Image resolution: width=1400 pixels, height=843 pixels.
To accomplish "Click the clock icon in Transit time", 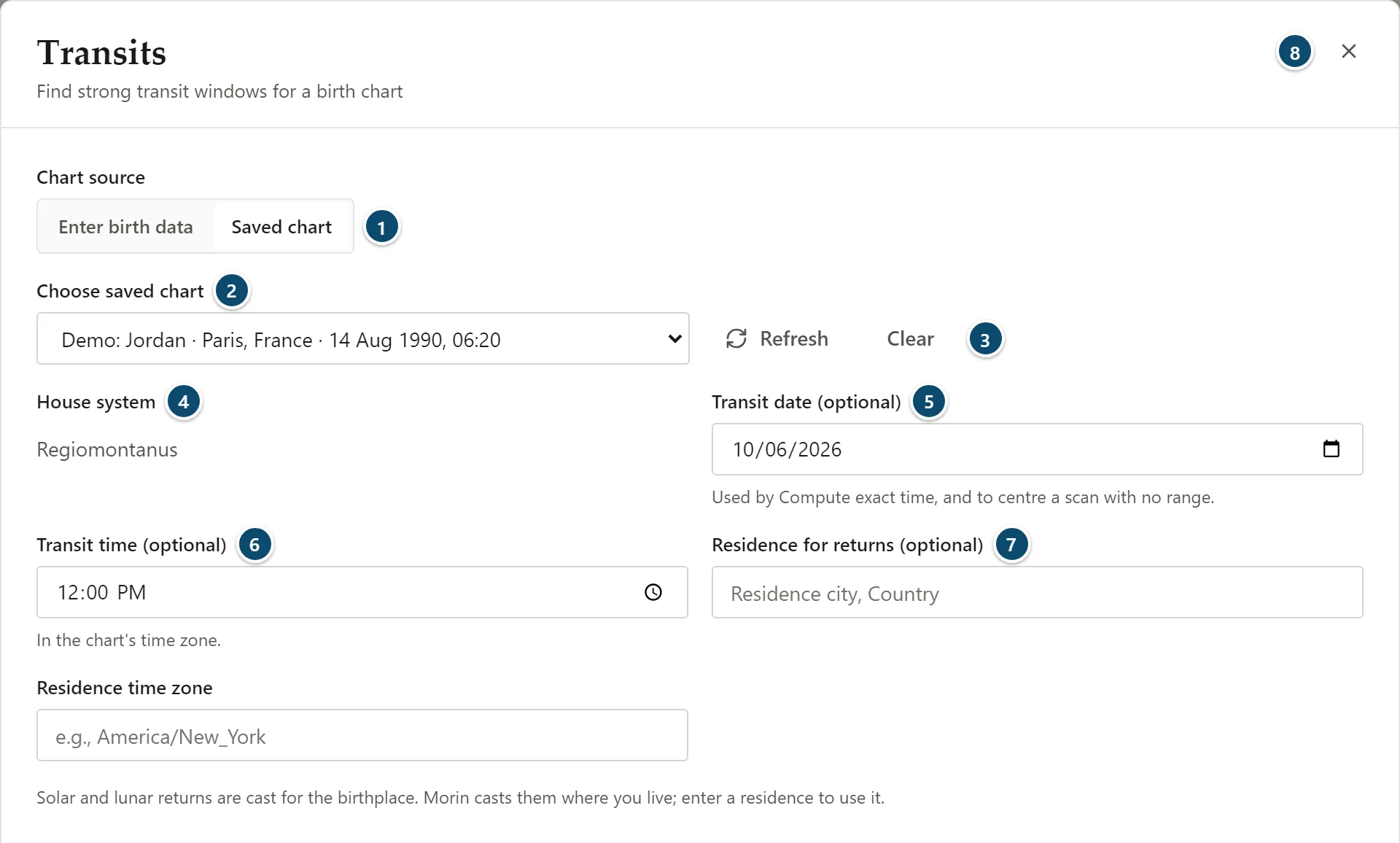I will [x=653, y=592].
